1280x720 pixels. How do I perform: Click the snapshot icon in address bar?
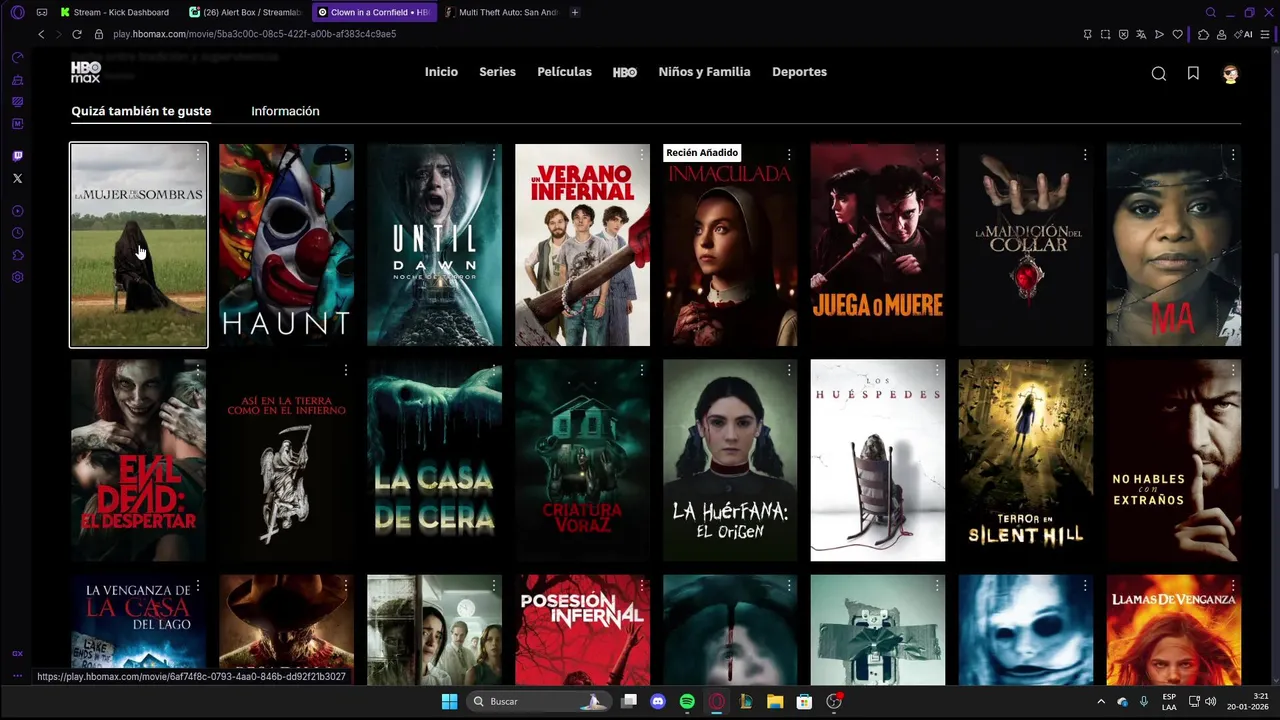coord(1105,34)
